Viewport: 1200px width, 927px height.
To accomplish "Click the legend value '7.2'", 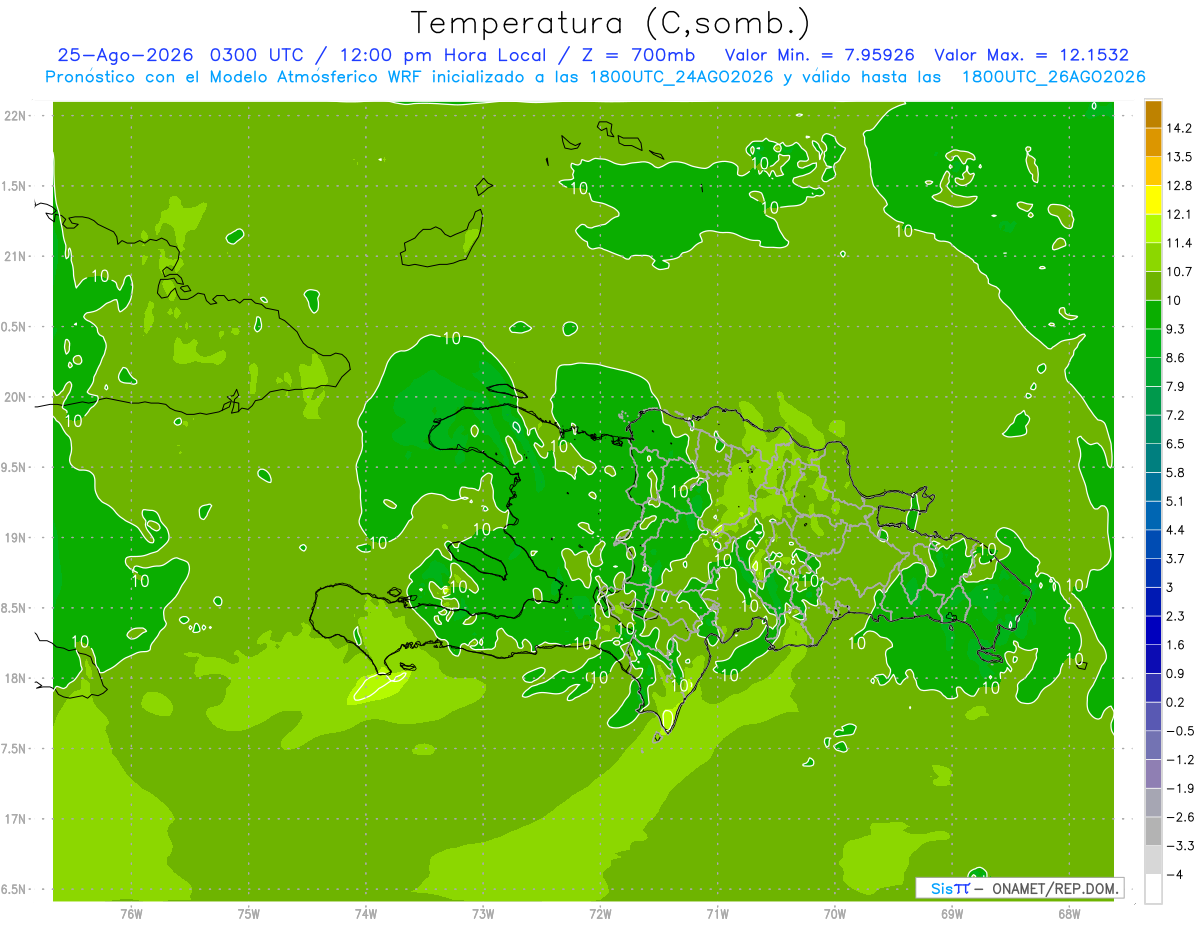I will click(x=1176, y=415).
